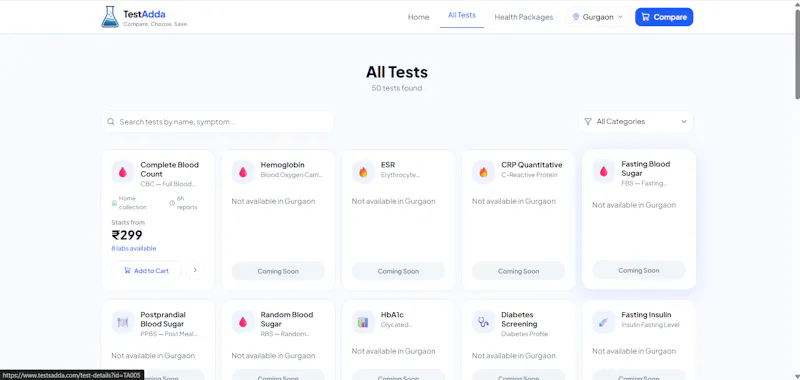Open the ESR test title
Viewport: 800px width, 380px height.
[x=388, y=165]
